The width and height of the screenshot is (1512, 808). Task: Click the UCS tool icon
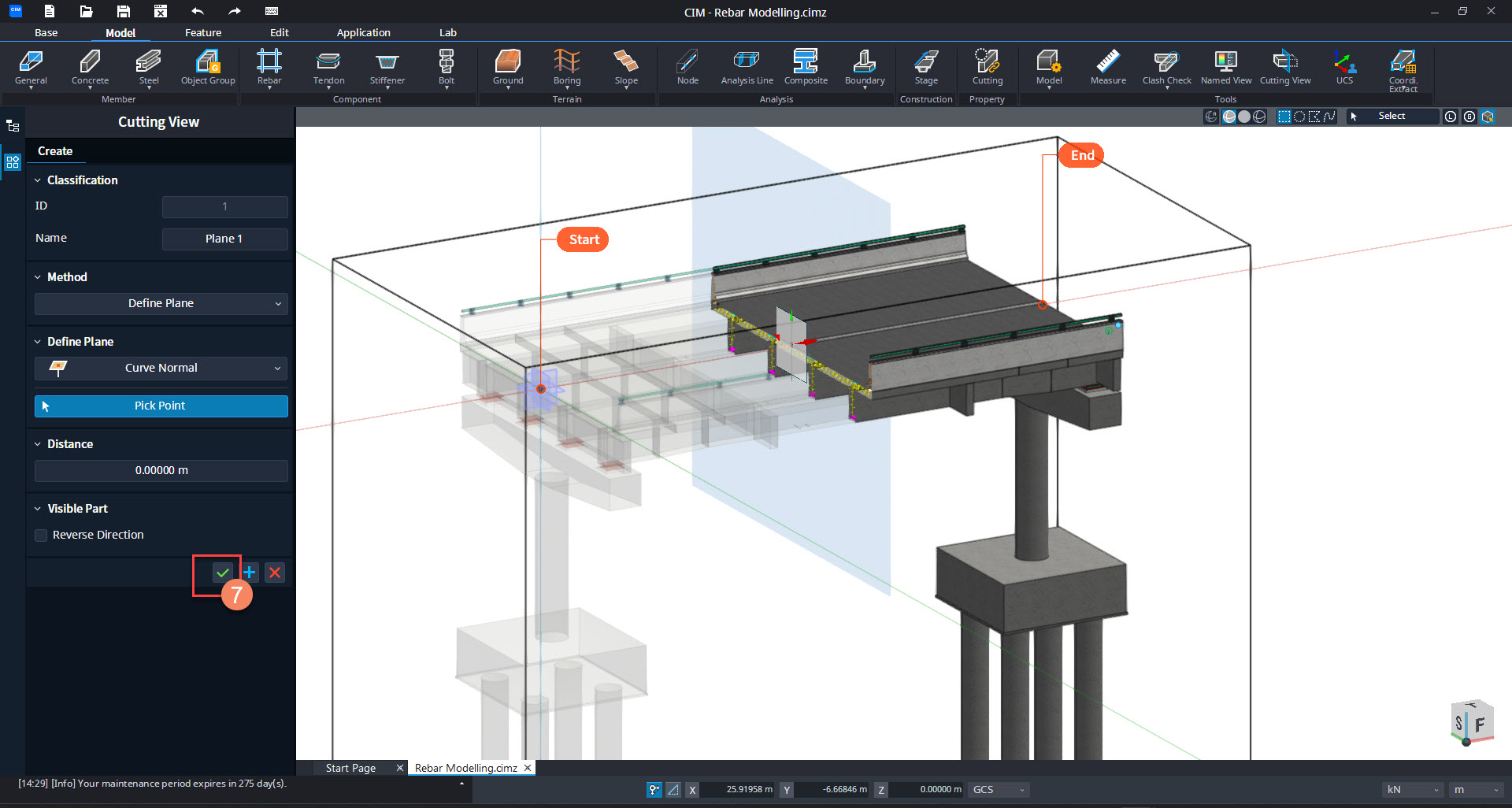1344,67
